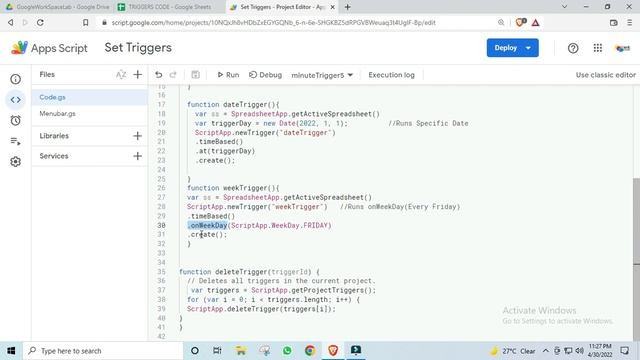Screen dimensions: 640x360
Task: Open the browser hamburger menu
Action: [630, 22]
